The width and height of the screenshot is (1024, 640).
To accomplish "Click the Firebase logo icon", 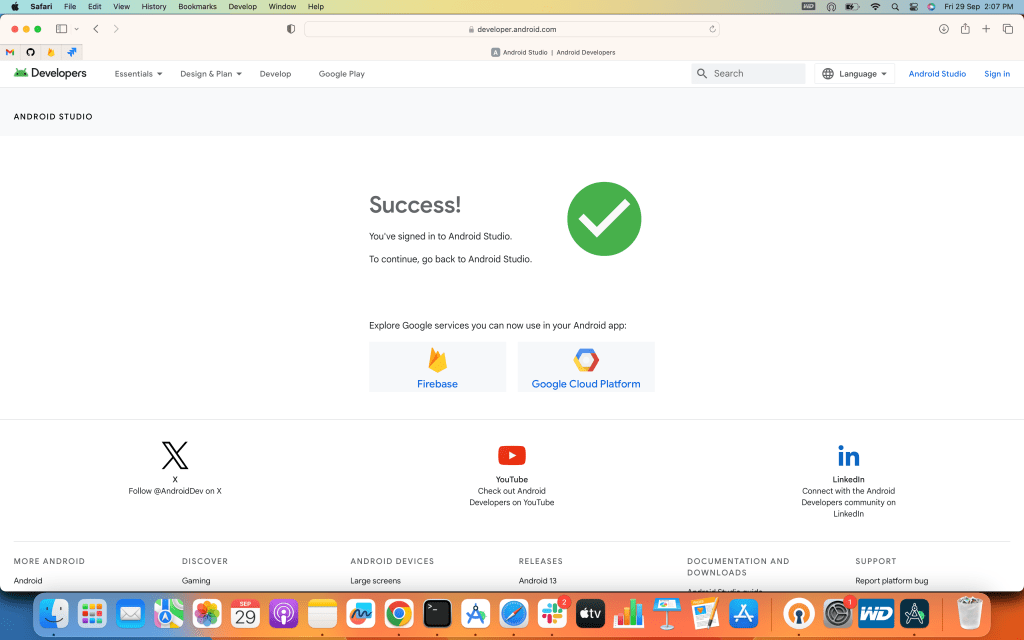I will [437, 360].
